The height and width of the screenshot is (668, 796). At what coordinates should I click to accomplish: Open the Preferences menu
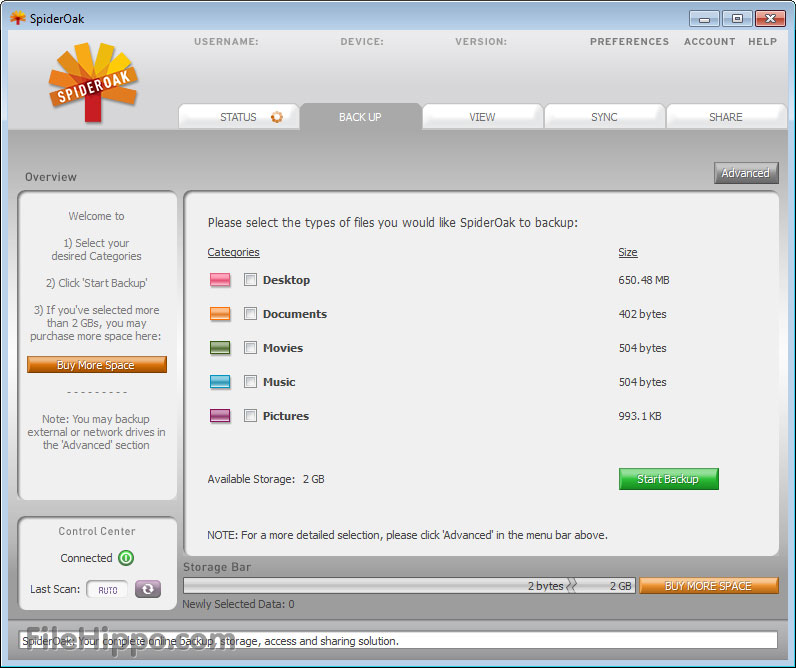tap(629, 42)
